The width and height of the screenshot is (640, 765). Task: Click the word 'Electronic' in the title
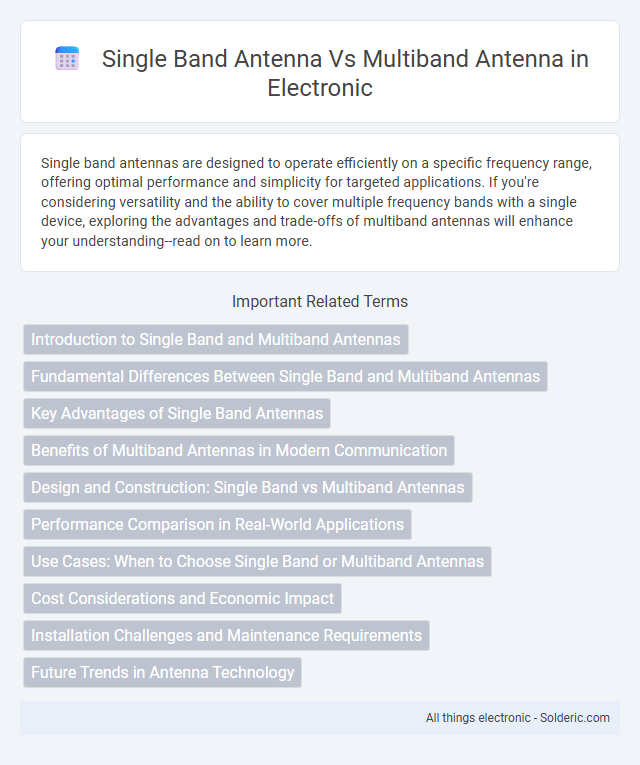pos(320,88)
